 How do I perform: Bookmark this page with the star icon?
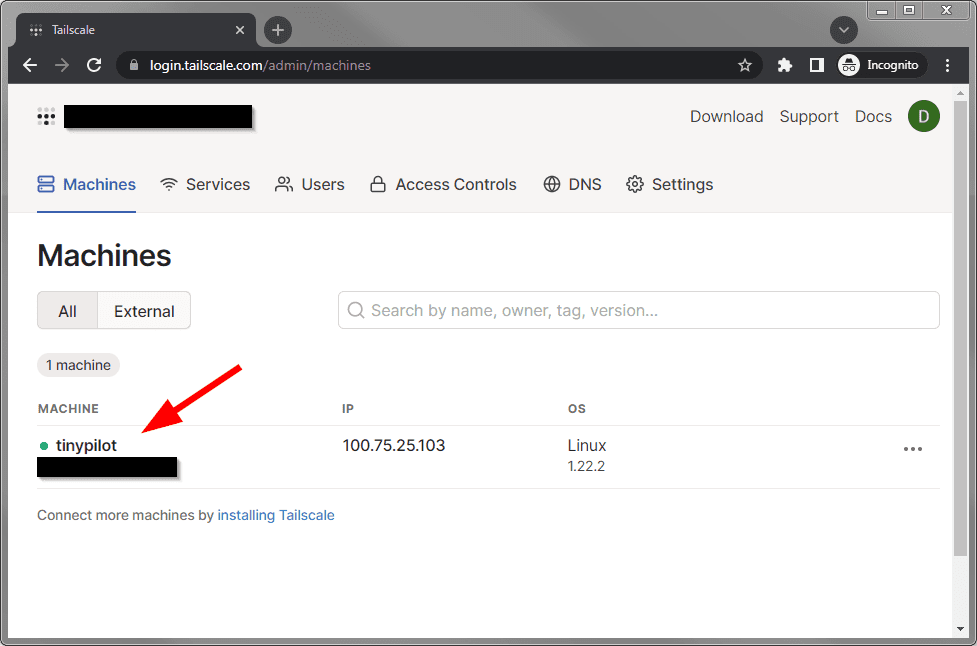coord(745,65)
